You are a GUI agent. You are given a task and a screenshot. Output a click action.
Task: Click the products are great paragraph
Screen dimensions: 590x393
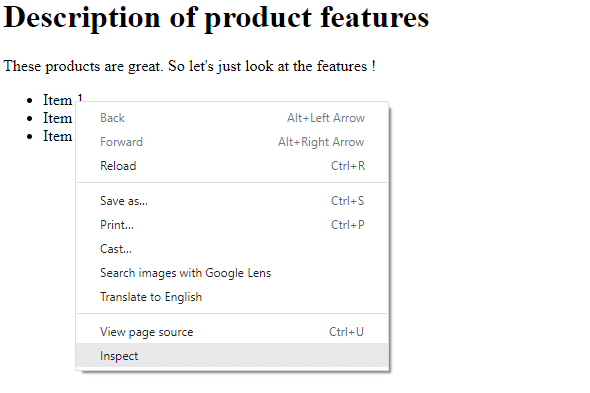point(189,66)
